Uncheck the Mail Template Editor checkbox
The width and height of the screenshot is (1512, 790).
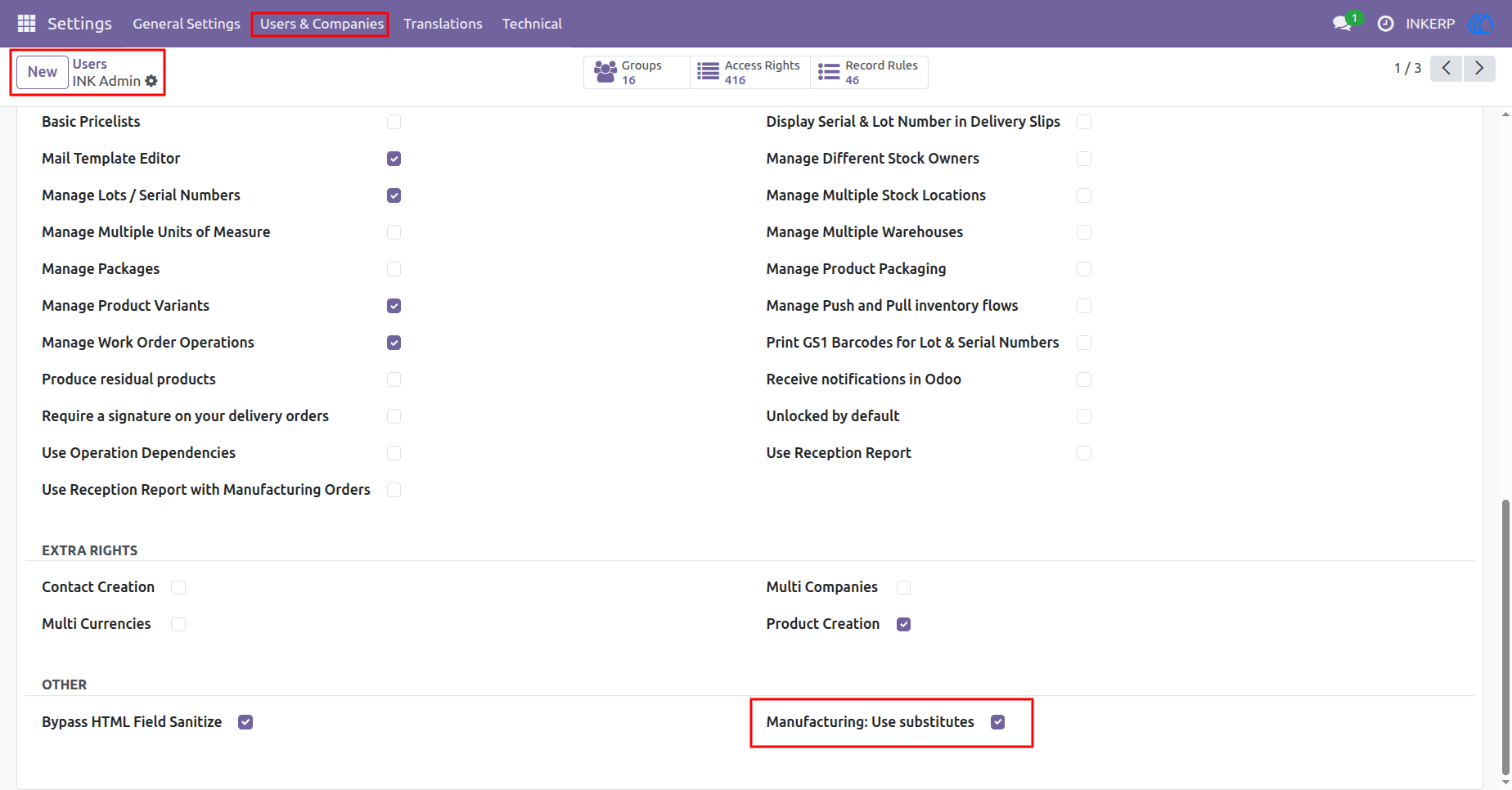(x=394, y=159)
